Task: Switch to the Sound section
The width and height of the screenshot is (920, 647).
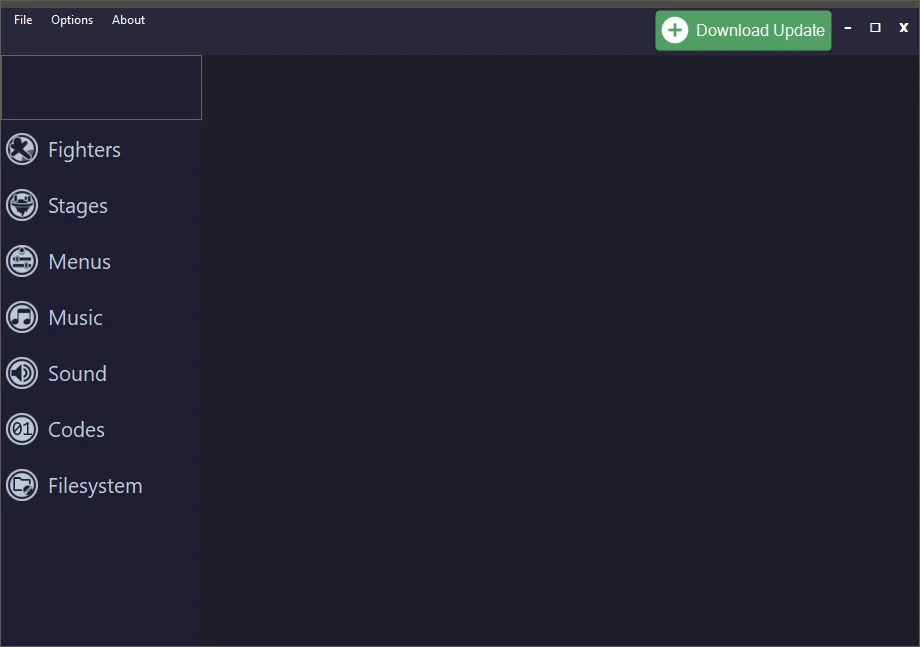Action: click(77, 373)
